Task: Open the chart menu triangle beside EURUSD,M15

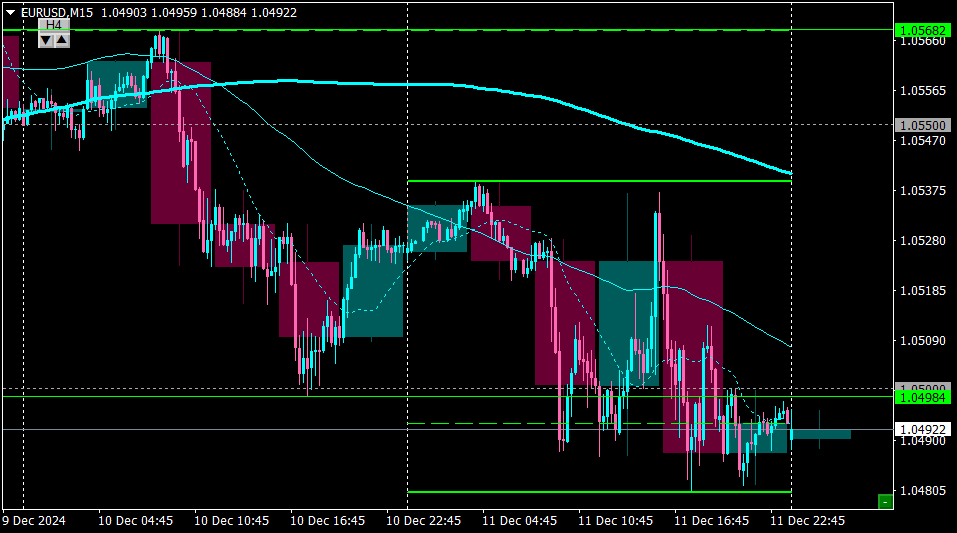Action: point(10,12)
